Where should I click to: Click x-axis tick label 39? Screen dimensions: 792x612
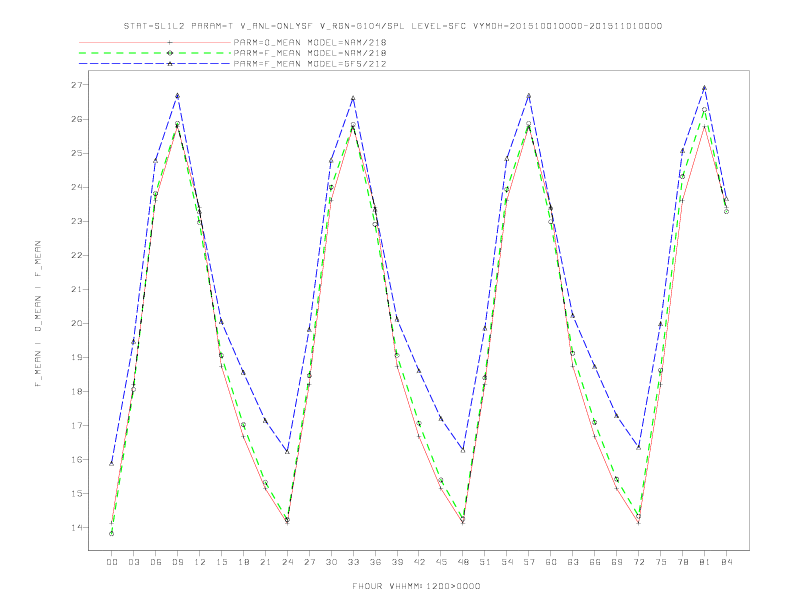click(397, 562)
